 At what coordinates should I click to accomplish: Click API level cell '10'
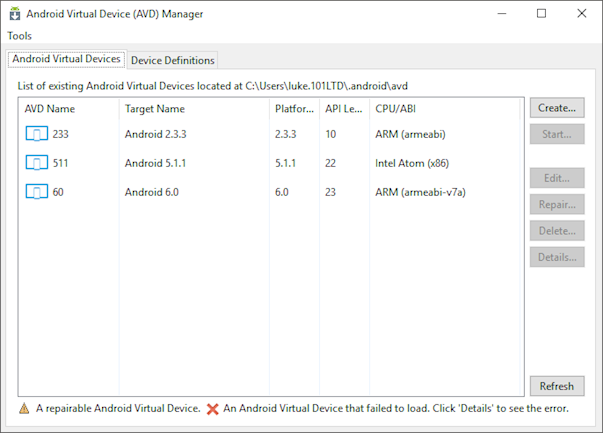pos(331,134)
